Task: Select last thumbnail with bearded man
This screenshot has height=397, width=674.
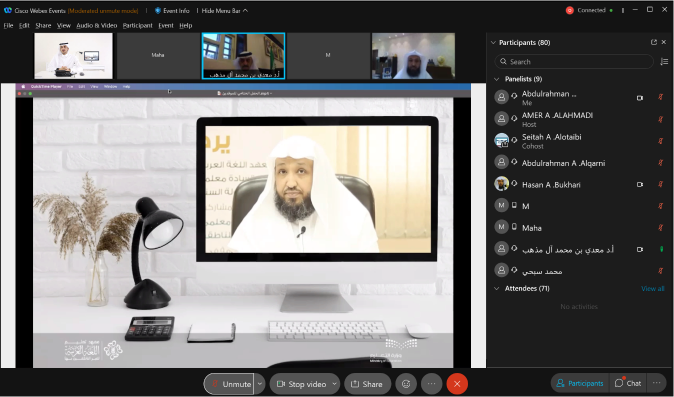Action: pos(413,56)
